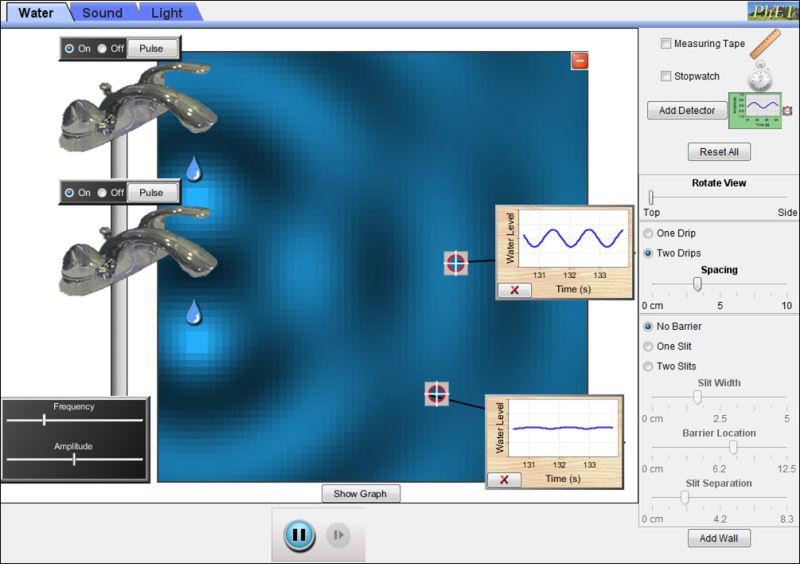This screenshot has width=800, height=564.
Task: Close the upper water level chart
Action: click(514, 290)
